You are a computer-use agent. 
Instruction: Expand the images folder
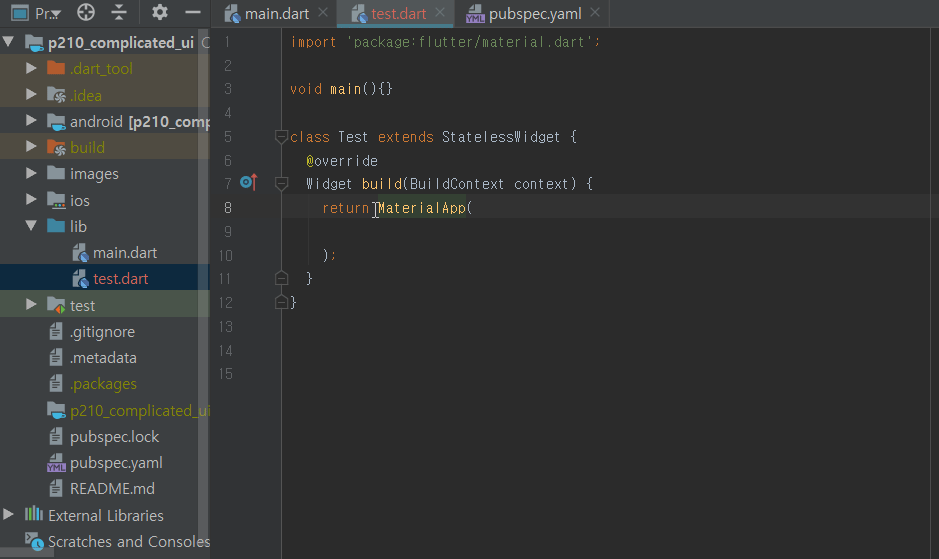coord(31,173)
